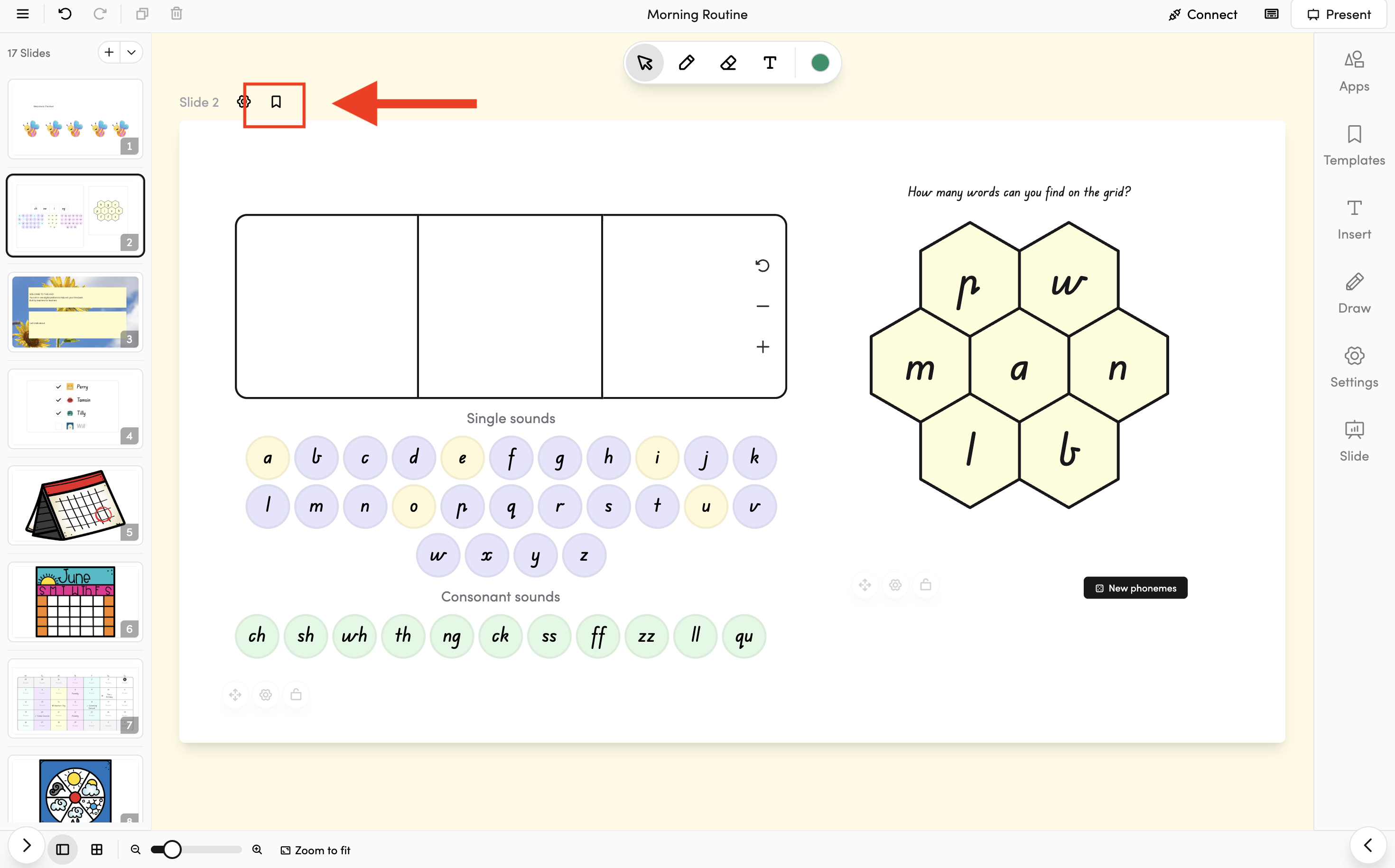Image resolution: width=1395 pixels, height=868 pixels.
Task: Open the Apps panel
Action: (x=1354, y=71)
